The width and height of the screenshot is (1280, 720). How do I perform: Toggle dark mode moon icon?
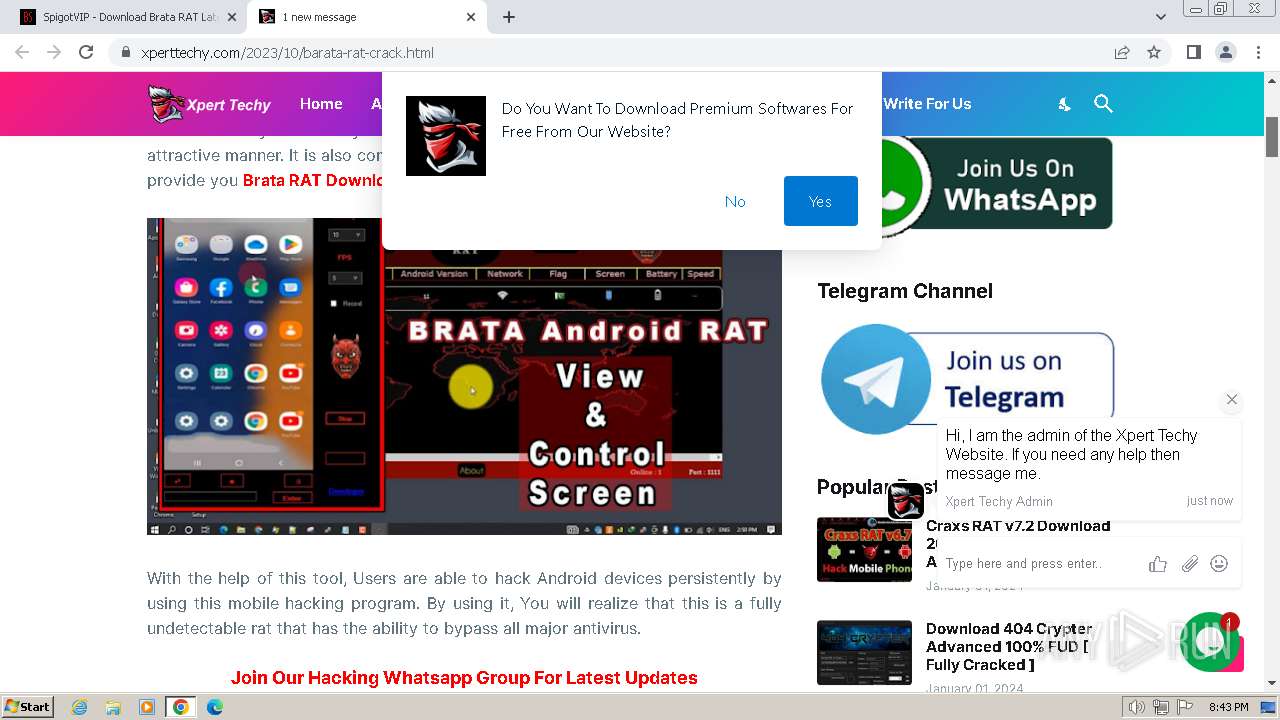[x=1064, y=104]
